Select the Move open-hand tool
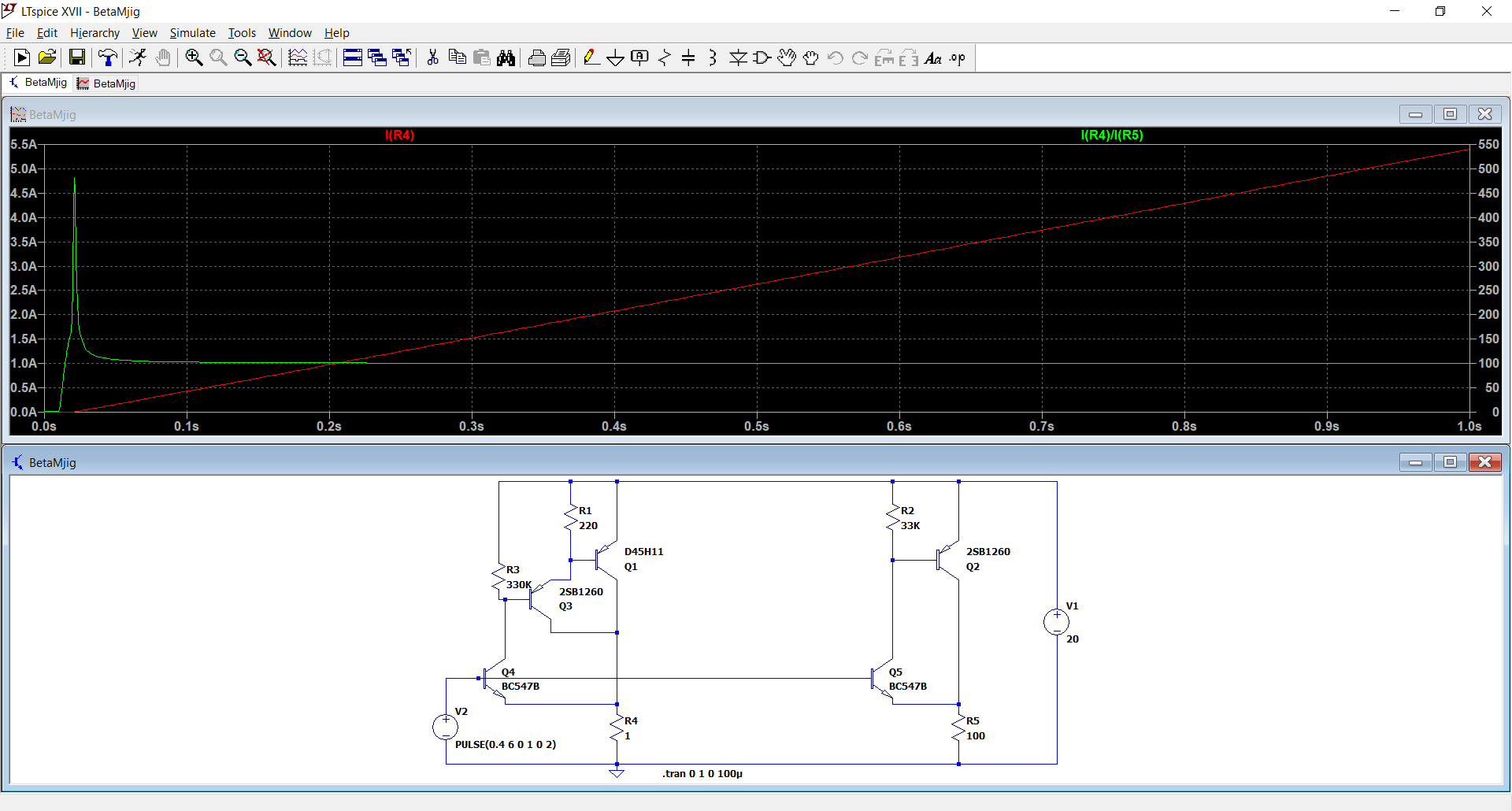Screen dimensions: 1512x811 click(x=787, y=57)
